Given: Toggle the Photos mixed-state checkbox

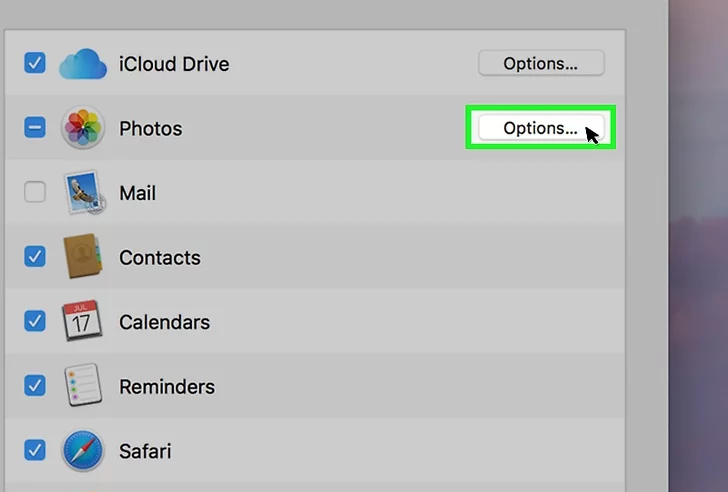Looking at the screenshot, I should (x=35, y=128).
